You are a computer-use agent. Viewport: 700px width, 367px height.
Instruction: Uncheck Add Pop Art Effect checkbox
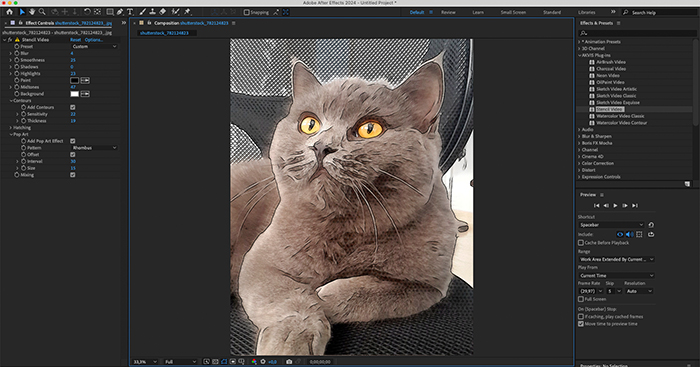coord(73,141)
